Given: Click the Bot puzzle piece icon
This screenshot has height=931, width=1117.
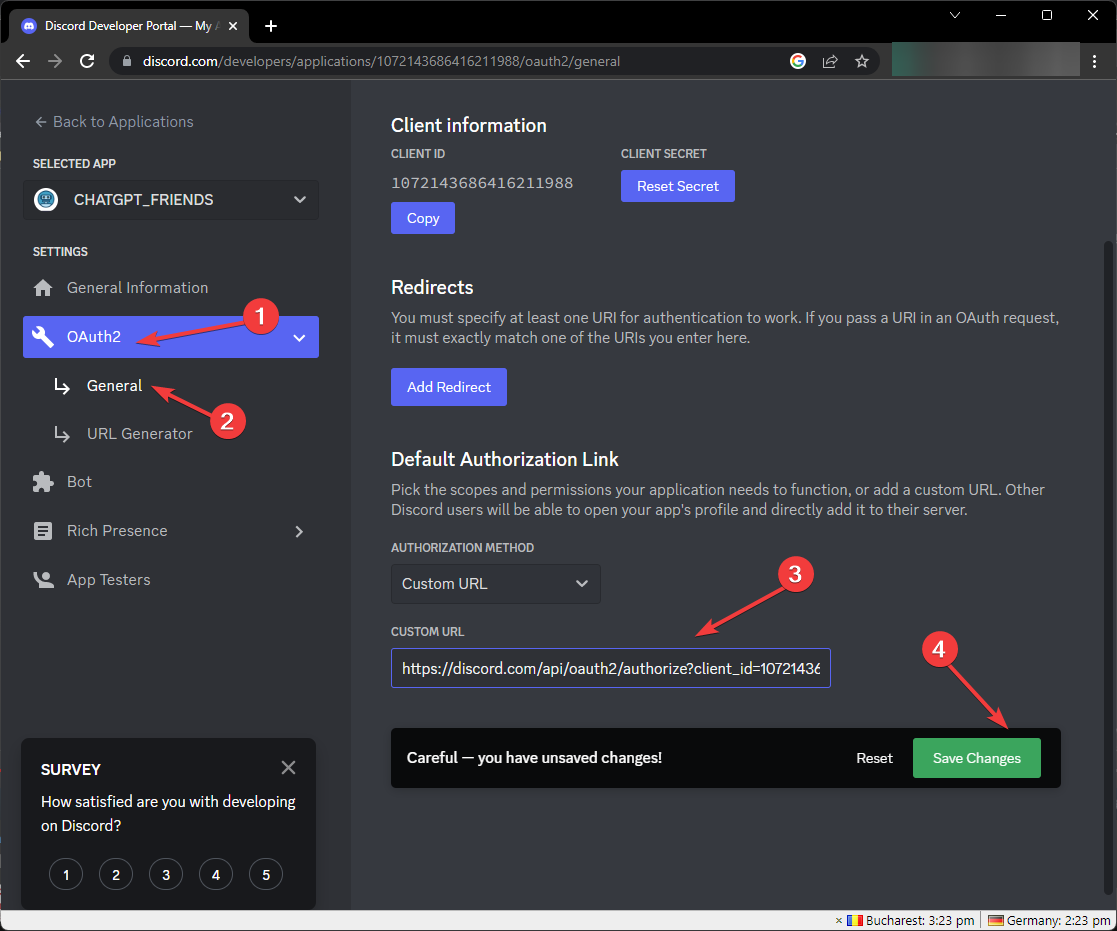Looking at the screenshot, I should click(43, 482).
